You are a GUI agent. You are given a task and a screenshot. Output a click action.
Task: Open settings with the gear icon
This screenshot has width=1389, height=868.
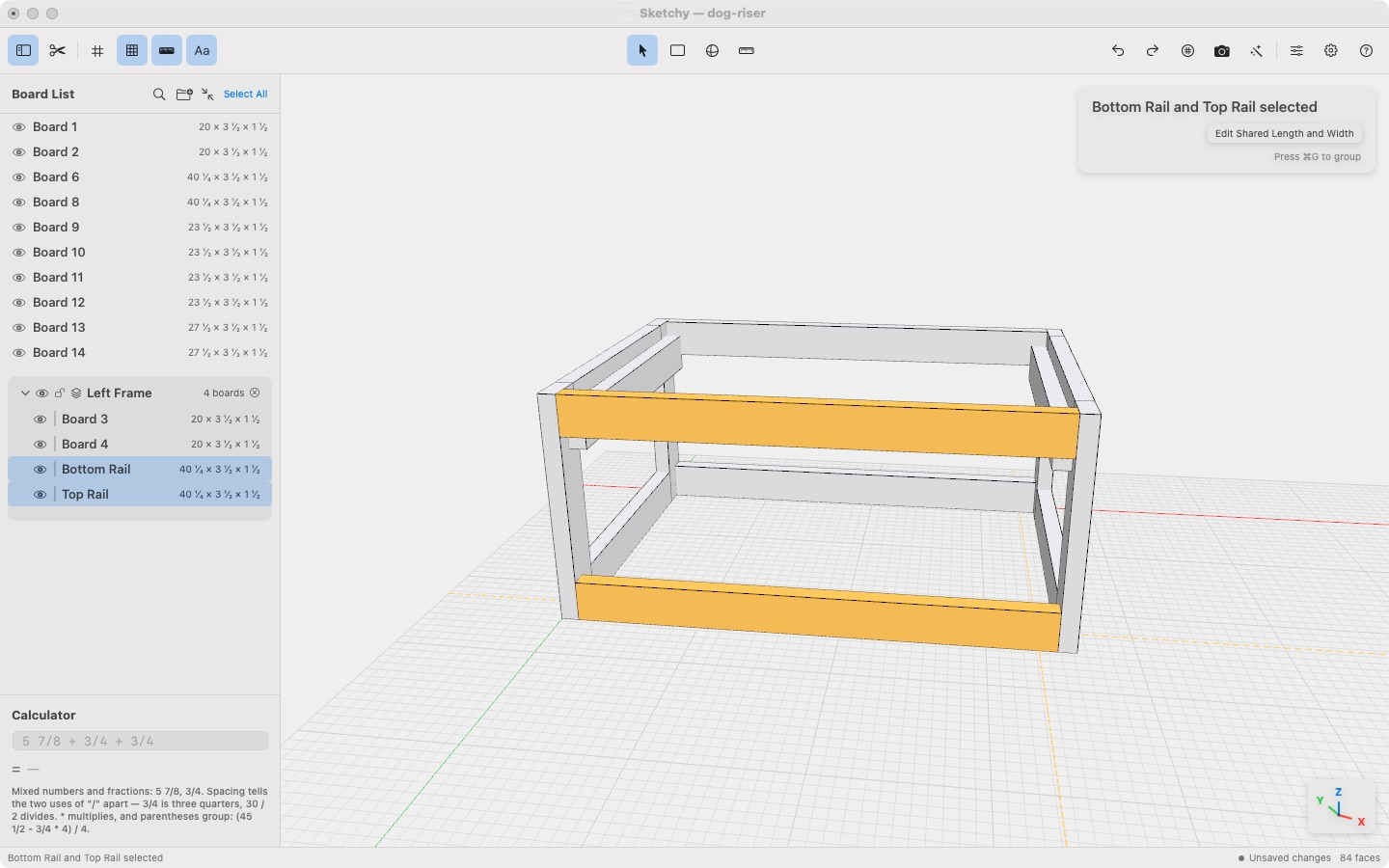pyautogui.click(x=1331, y=50)
